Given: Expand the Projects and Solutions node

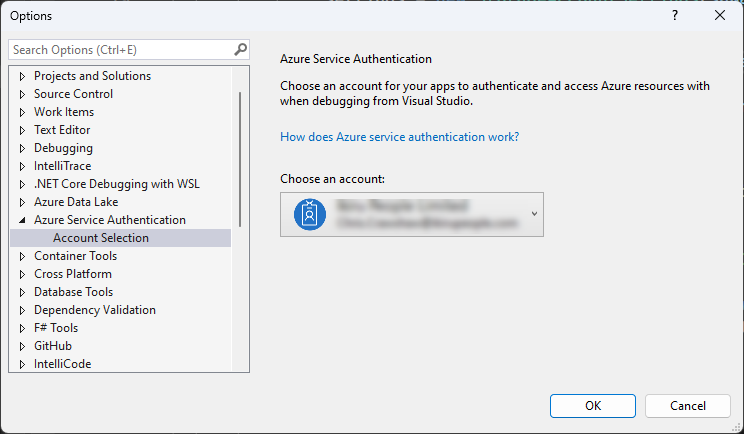Looking at the screenshot, I should [22, 76].
